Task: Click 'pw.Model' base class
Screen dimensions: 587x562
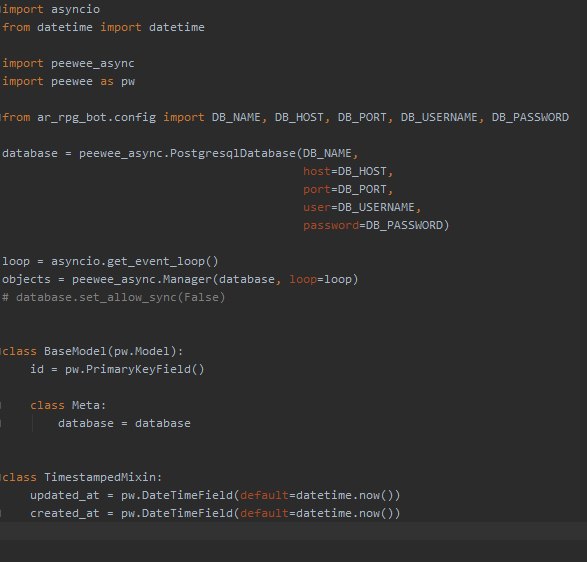Action: click(x=142, y=351)
